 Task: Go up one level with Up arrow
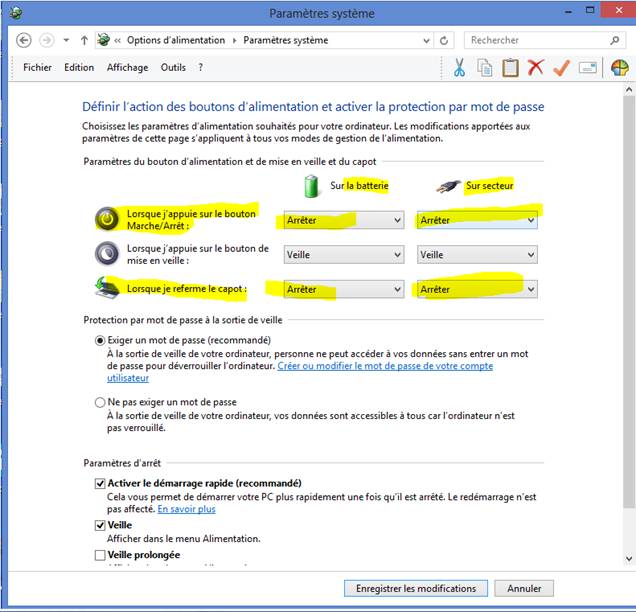(84, 41)
